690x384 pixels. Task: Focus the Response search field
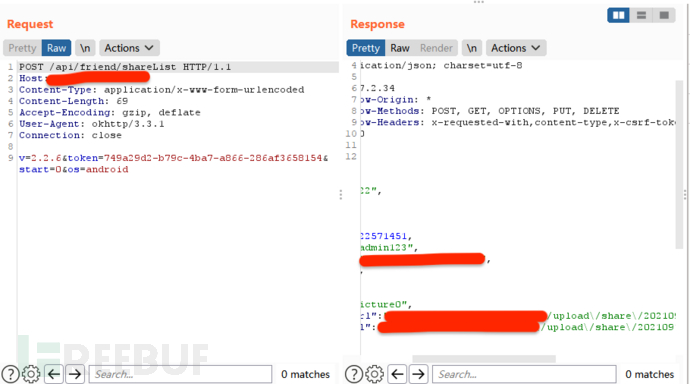pyautogui.click(x=524, y=374)
